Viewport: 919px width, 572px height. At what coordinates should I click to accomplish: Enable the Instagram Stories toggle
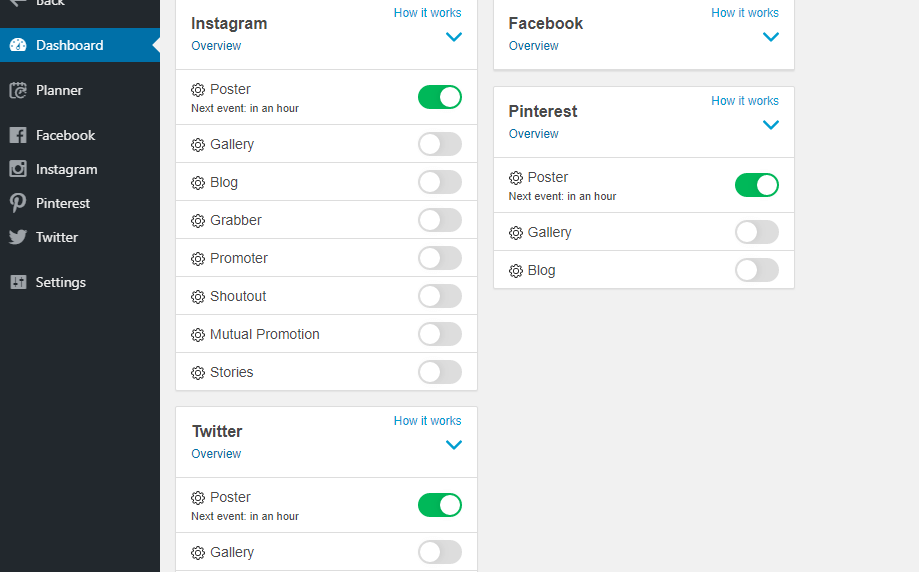pos(440,372)
